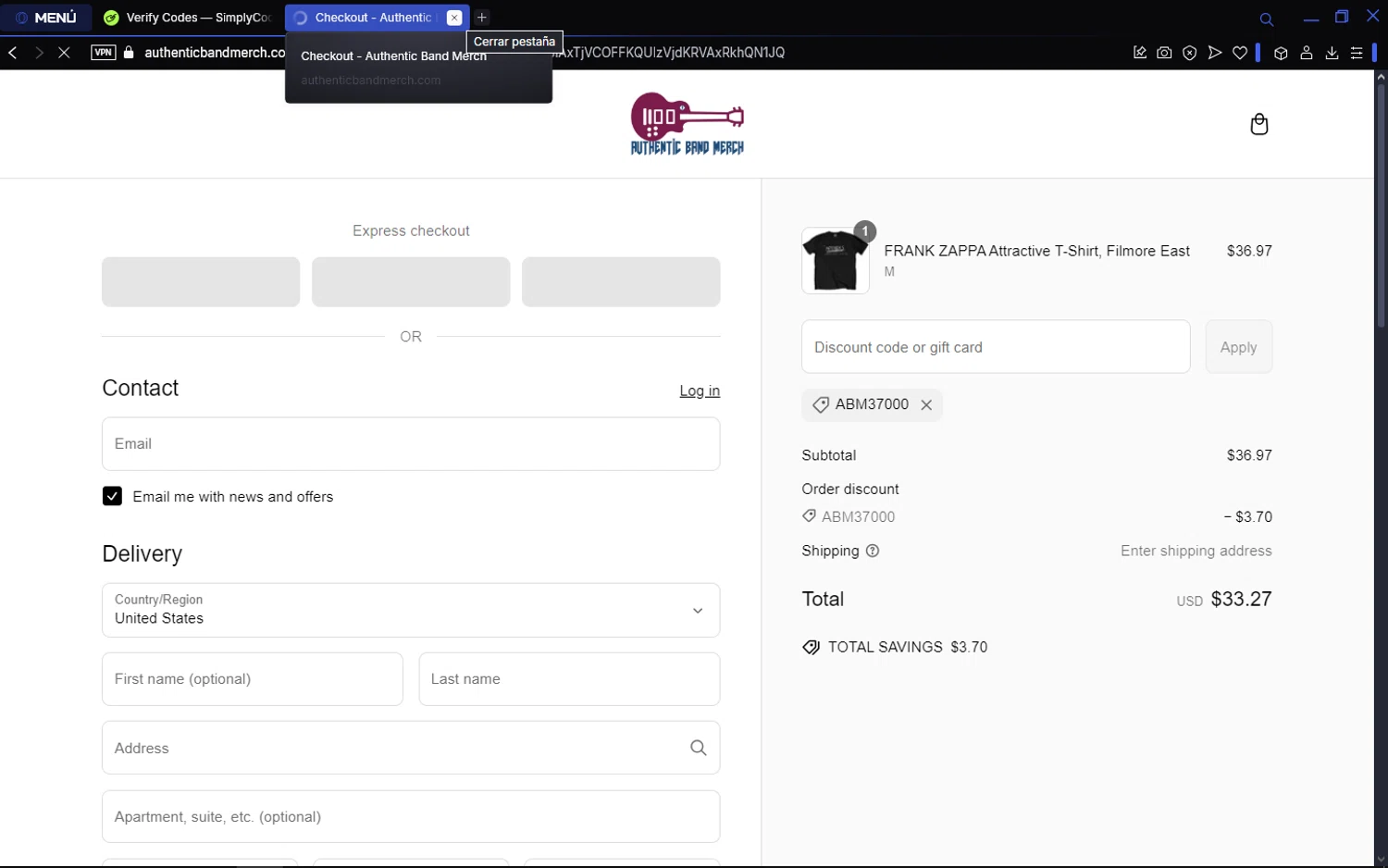Focus the Email input field
The width and height of the screenshot is (1388, 868).
point(411,443)
